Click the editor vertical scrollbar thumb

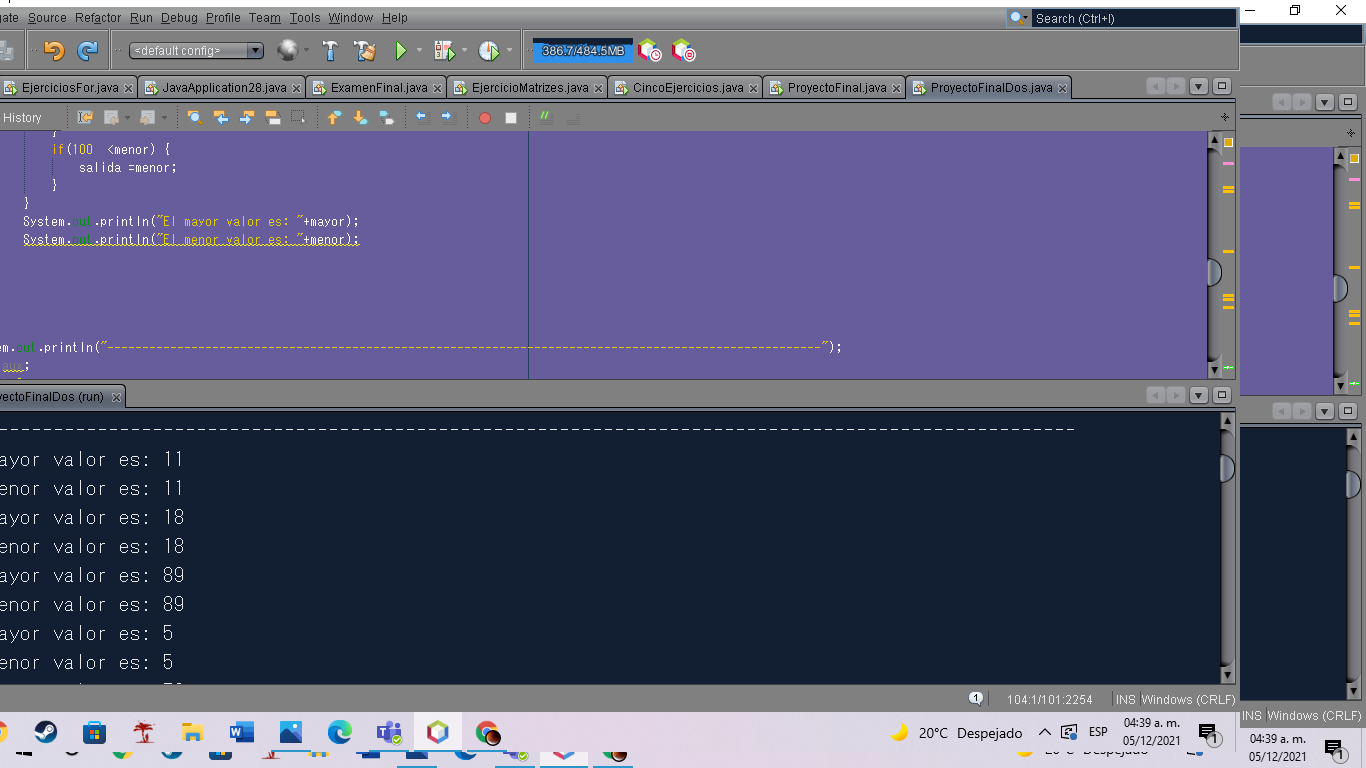tap(1214, 272)
